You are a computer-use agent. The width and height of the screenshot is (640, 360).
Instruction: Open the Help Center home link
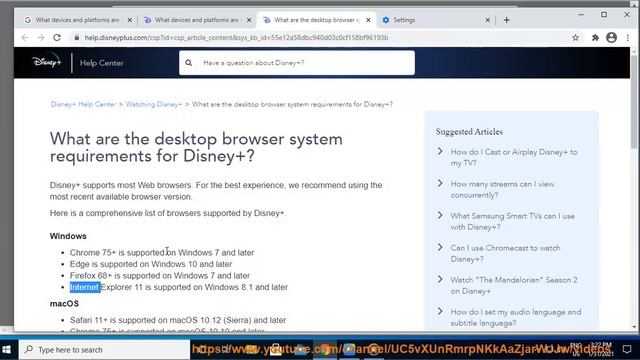(101, 63)
